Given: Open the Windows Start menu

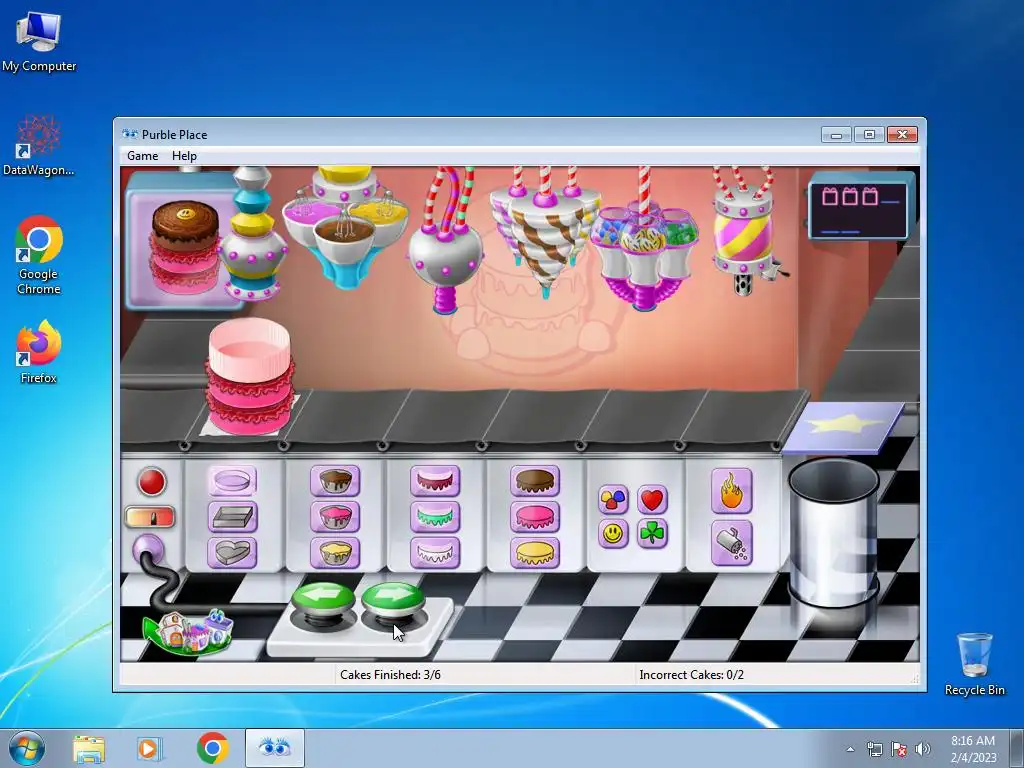Looking at the screenshot, I should (x=27, y=748).
